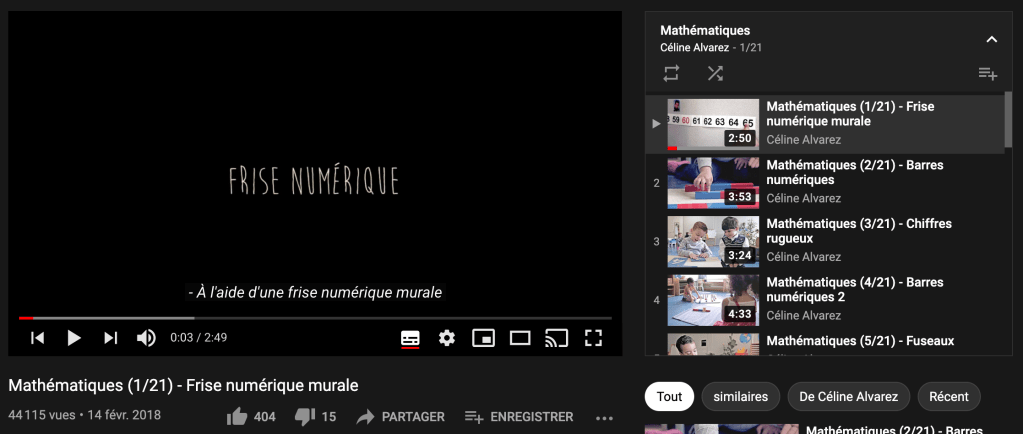The image size is (1023, 434).
Task: Enter fullscreen mode
Action: click(593, 338)
